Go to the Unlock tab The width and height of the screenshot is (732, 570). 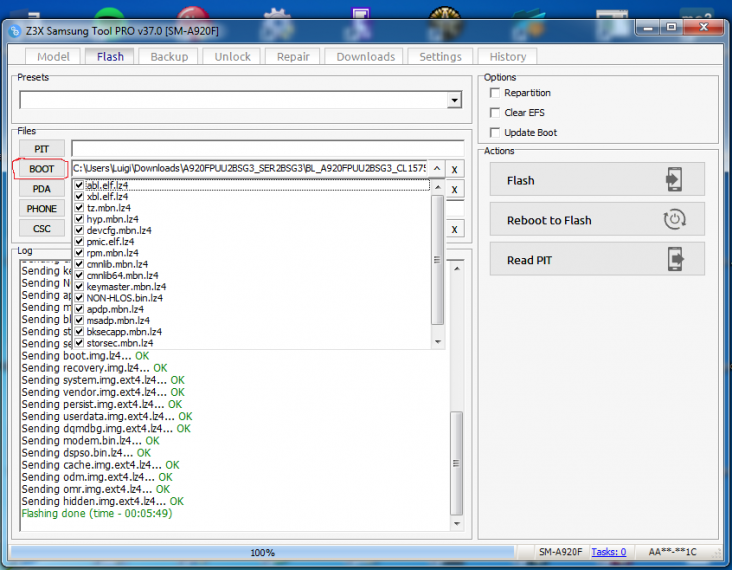[232, 57]
